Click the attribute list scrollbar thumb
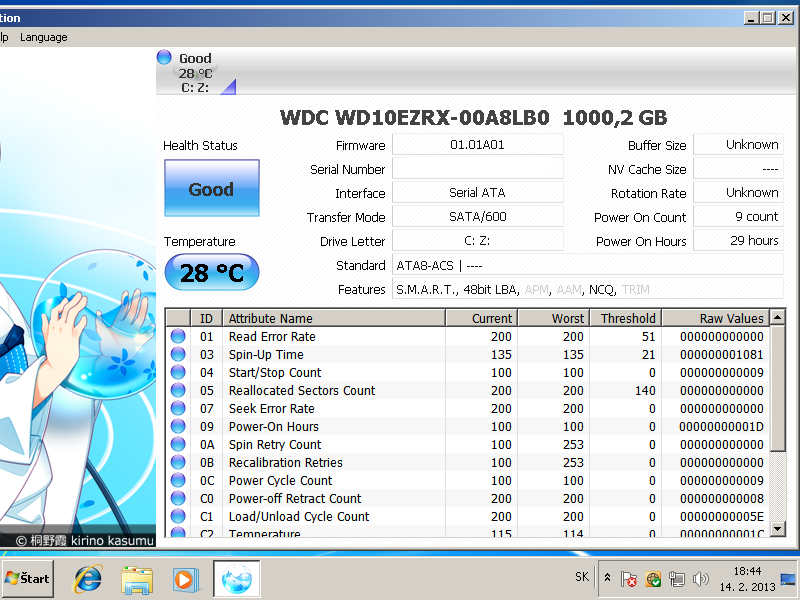Image resolution: width=800 pixels, height=600 pixels. (x=777, y=388)
